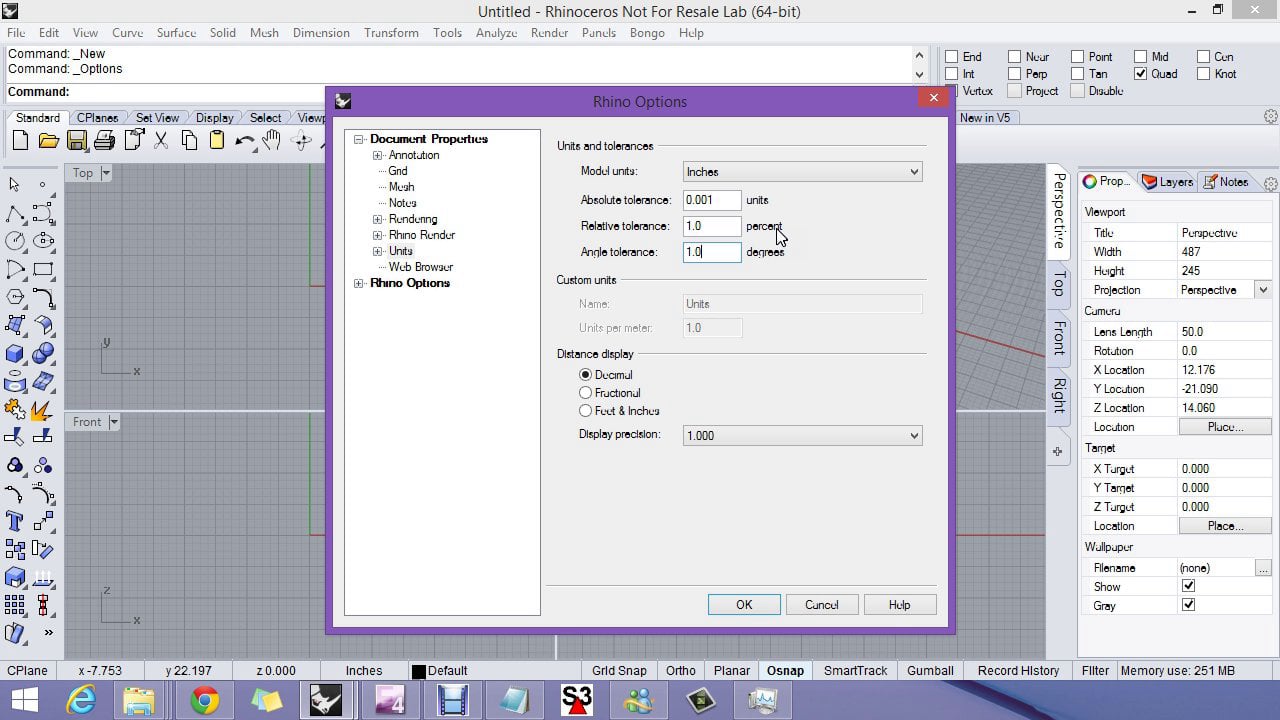Click the Box solid tool icon
The image size is (1280, 720).
[15, 354]
